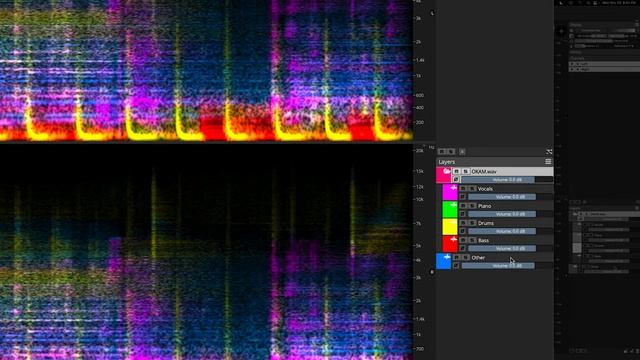The height and width of the screenshot is (360, 640).
Task: Click the small arrow-shaped button above Layers header
Action: pos(462,152)
